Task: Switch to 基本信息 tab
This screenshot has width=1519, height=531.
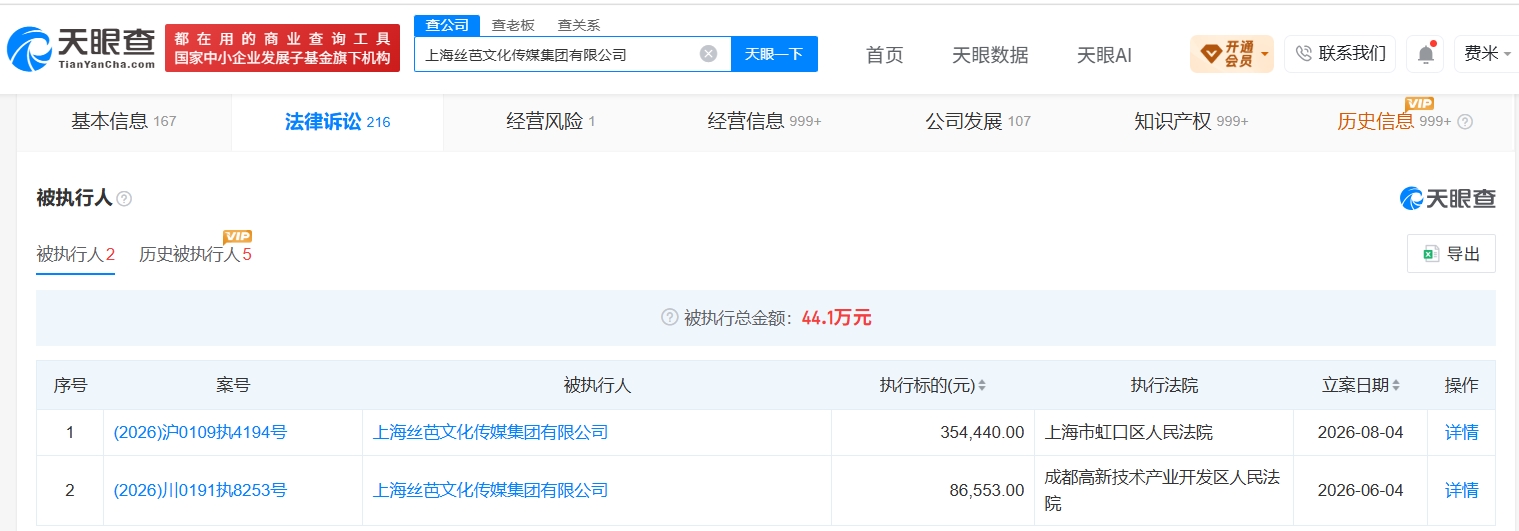Action: 123,122
